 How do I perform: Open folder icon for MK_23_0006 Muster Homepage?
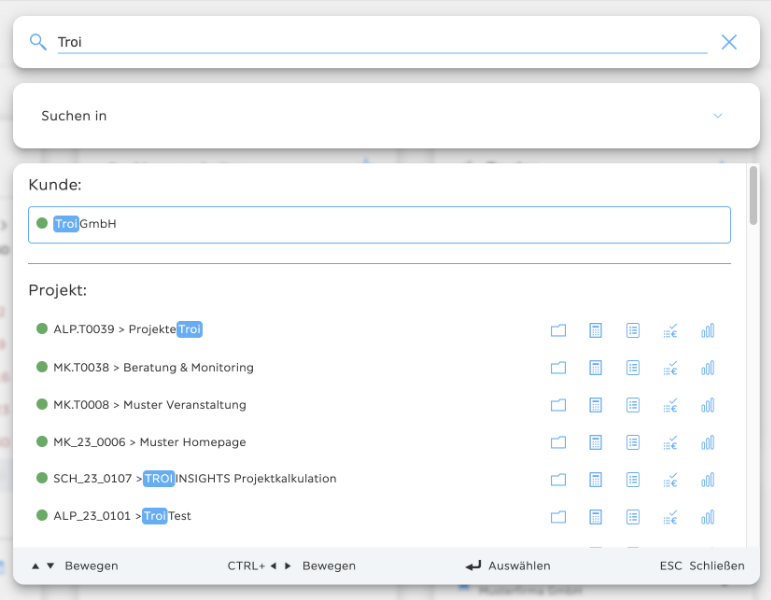(558, 442)
